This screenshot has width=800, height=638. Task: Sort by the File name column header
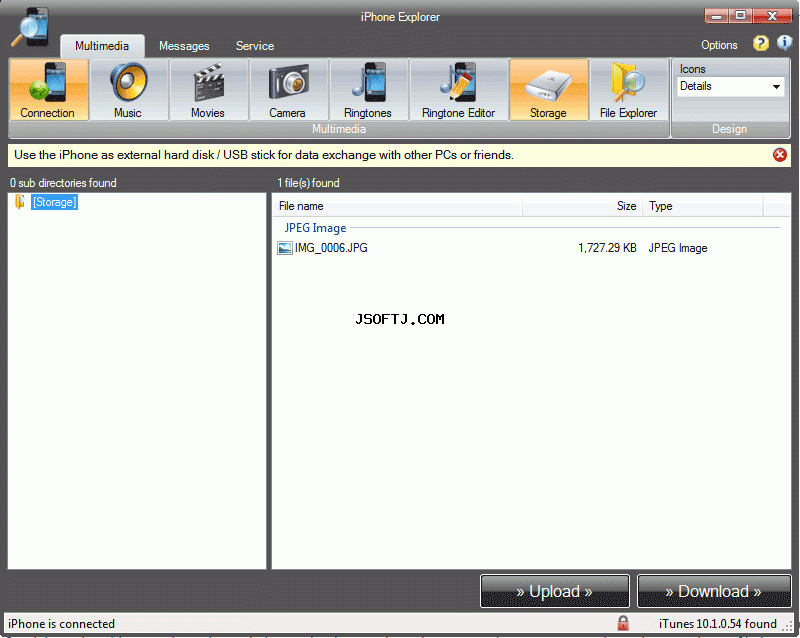tap(397, 206)
